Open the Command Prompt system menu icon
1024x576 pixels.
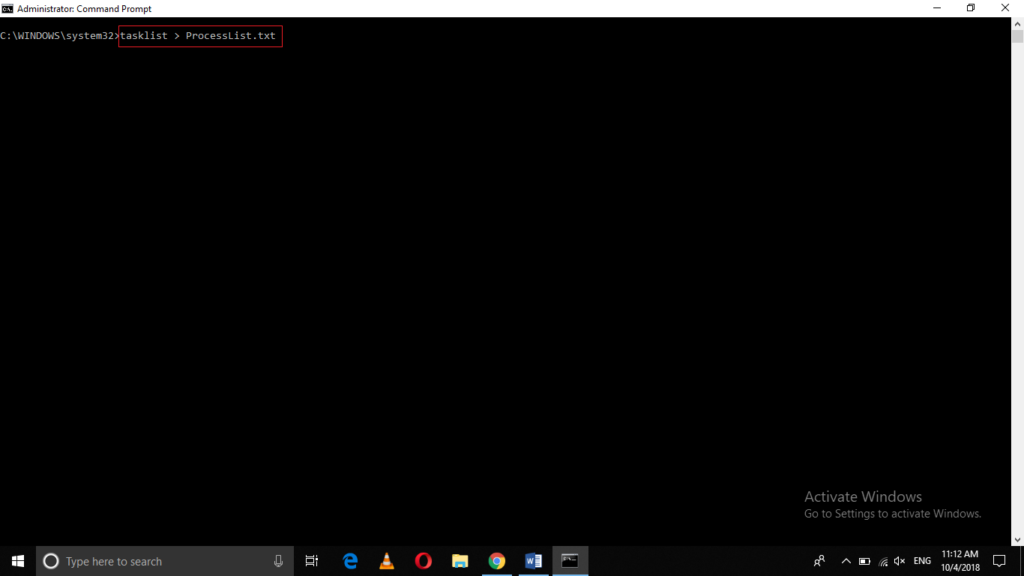tap(8, 8)
